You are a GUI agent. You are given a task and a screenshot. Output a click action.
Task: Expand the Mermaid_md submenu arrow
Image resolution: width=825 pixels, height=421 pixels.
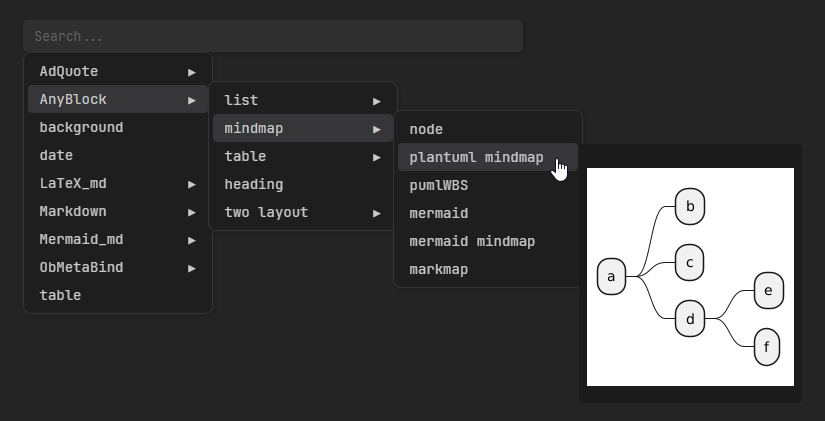pos(192,240)
